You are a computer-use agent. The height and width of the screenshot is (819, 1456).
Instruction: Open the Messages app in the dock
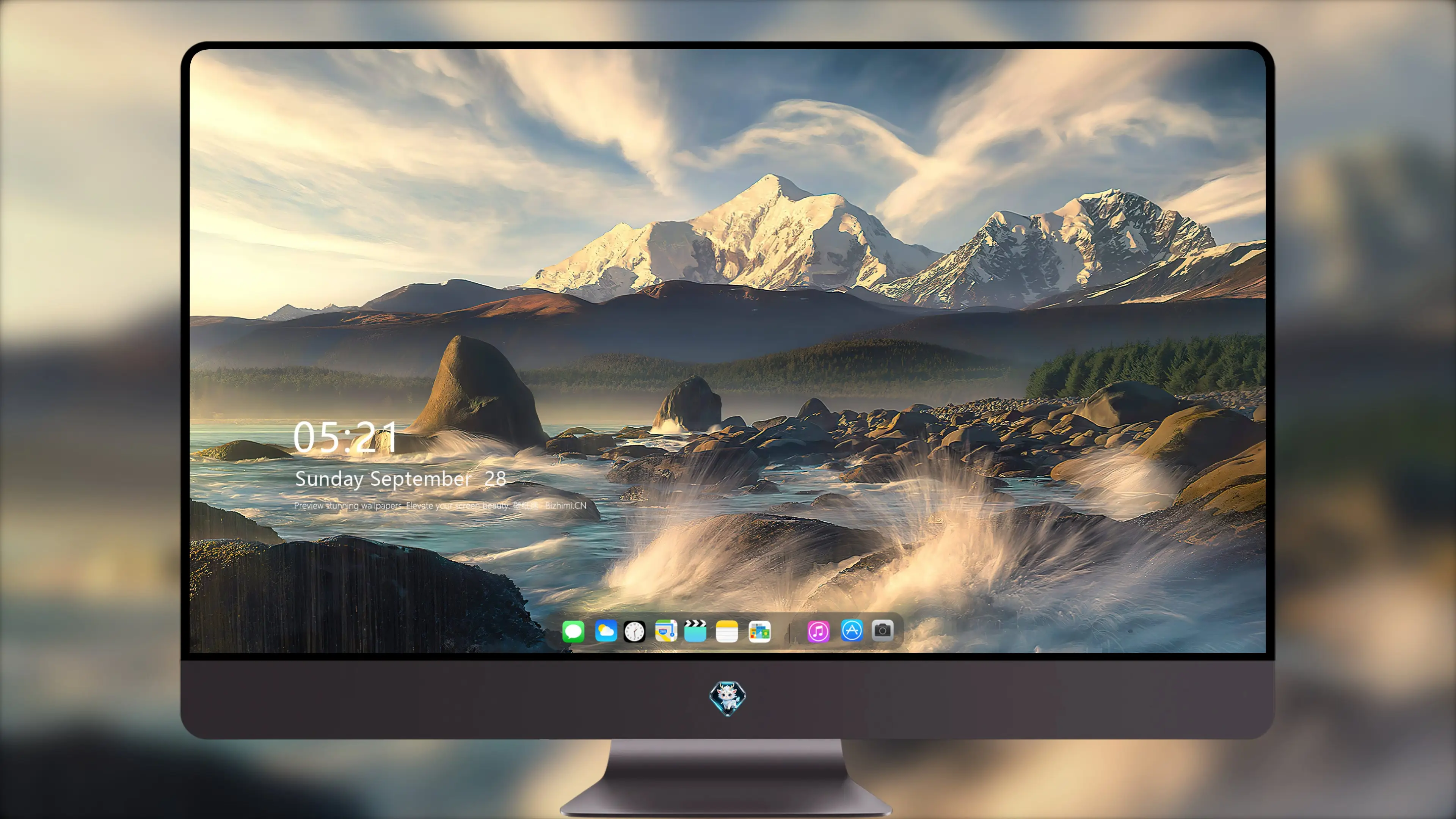[x=573, y=631]
